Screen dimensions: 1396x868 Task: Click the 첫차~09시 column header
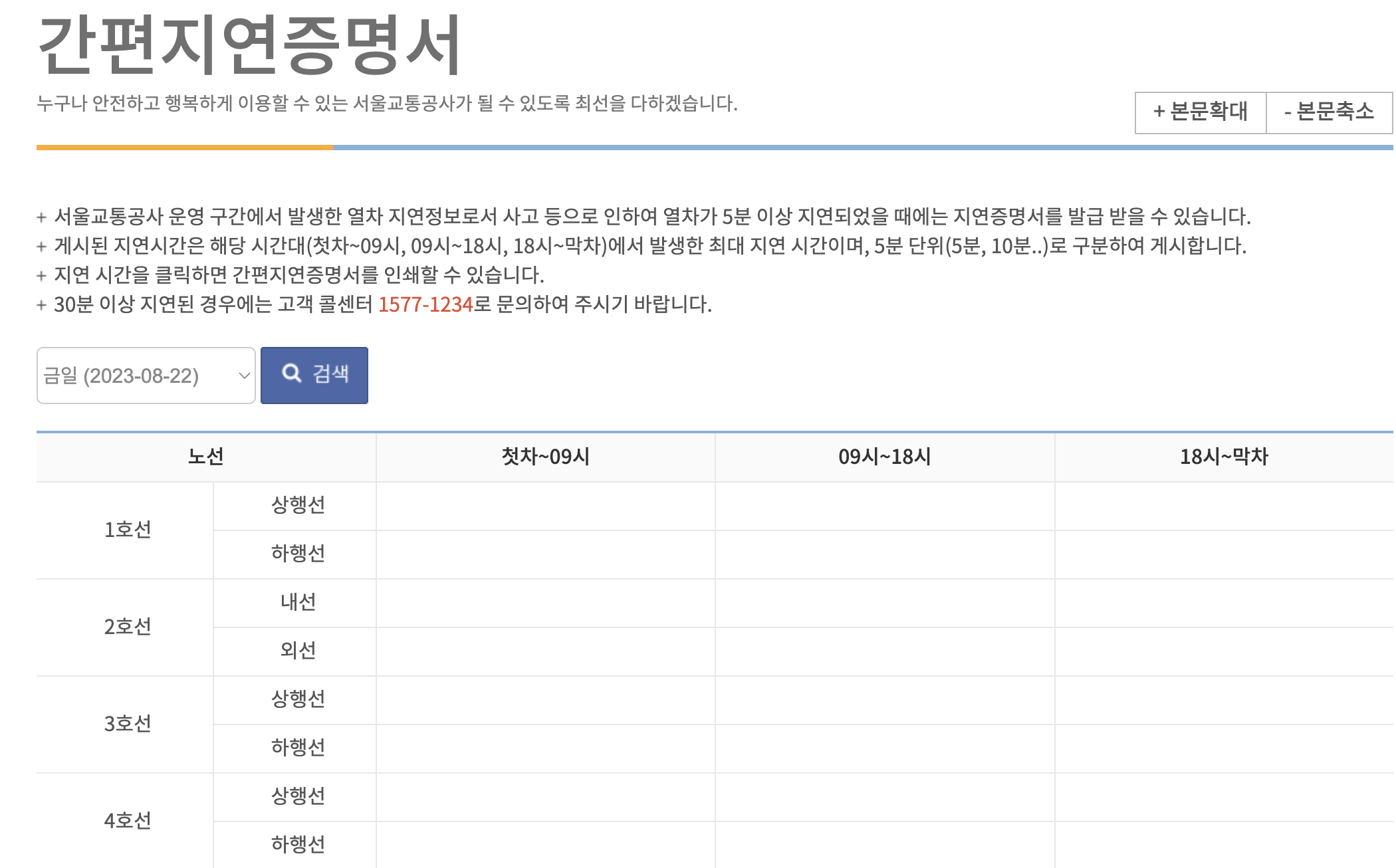[x=545, y=457]
